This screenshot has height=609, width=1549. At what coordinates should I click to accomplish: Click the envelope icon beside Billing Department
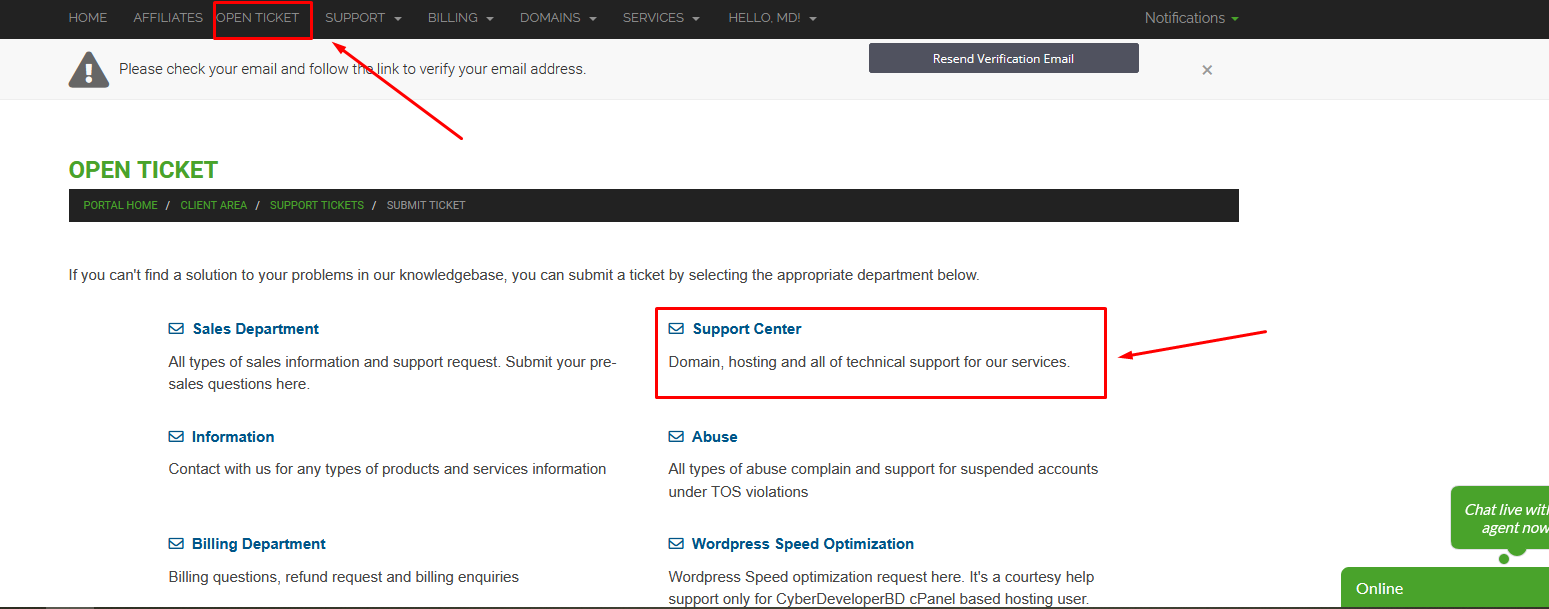[176, 544]
